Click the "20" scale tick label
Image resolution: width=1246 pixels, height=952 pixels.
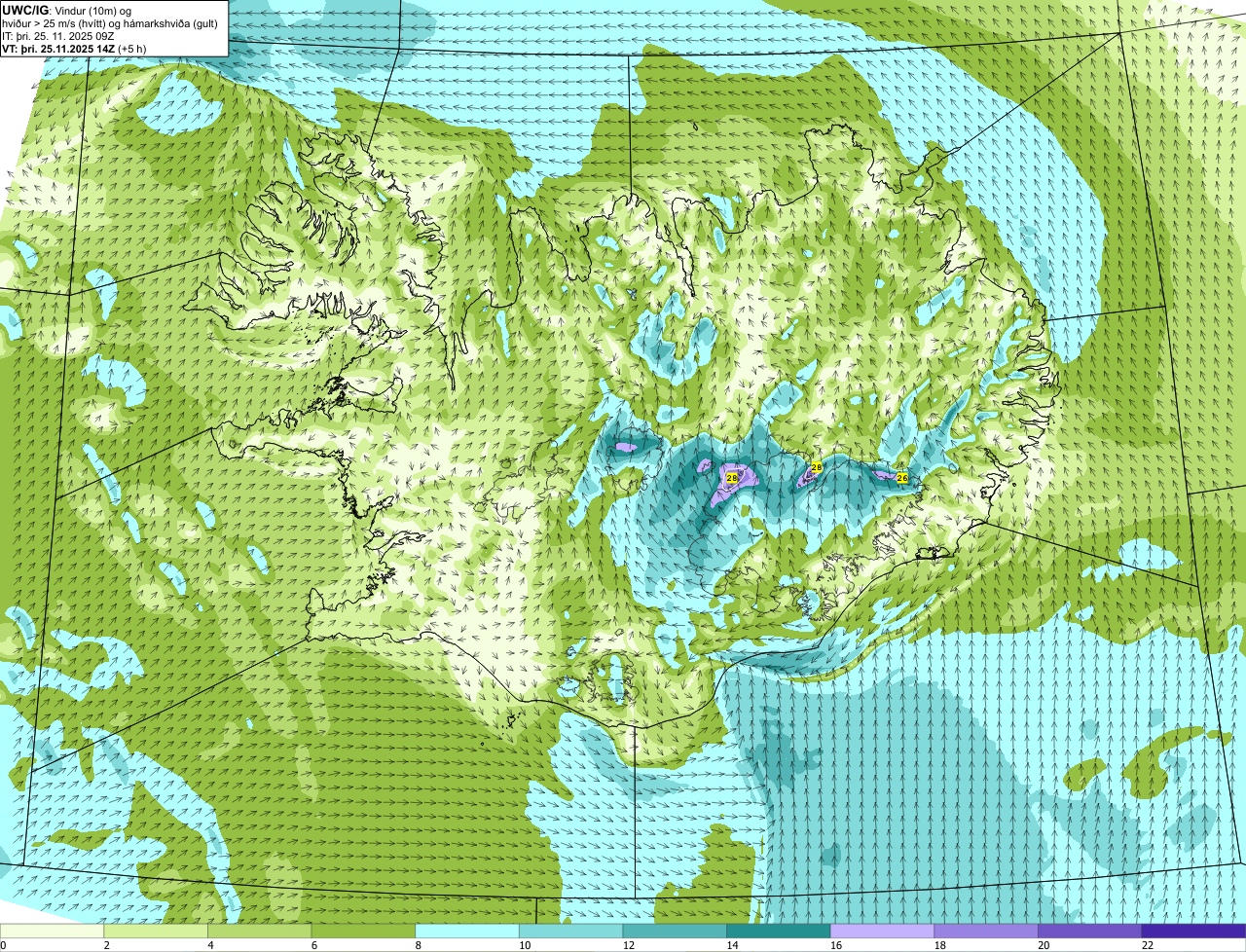tap(1044, 945)
